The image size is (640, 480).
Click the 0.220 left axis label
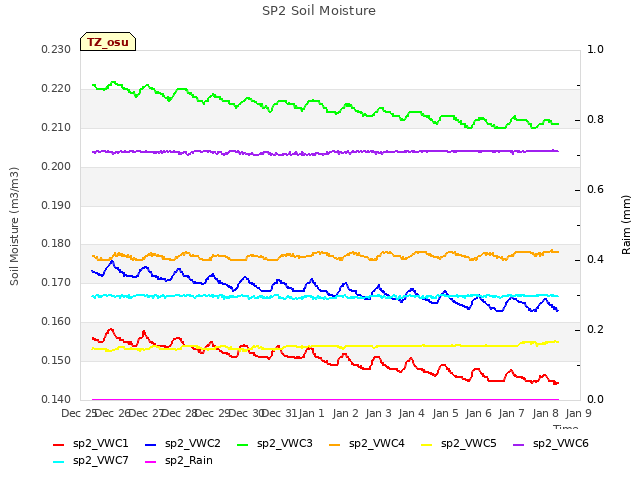click(56, 89)
